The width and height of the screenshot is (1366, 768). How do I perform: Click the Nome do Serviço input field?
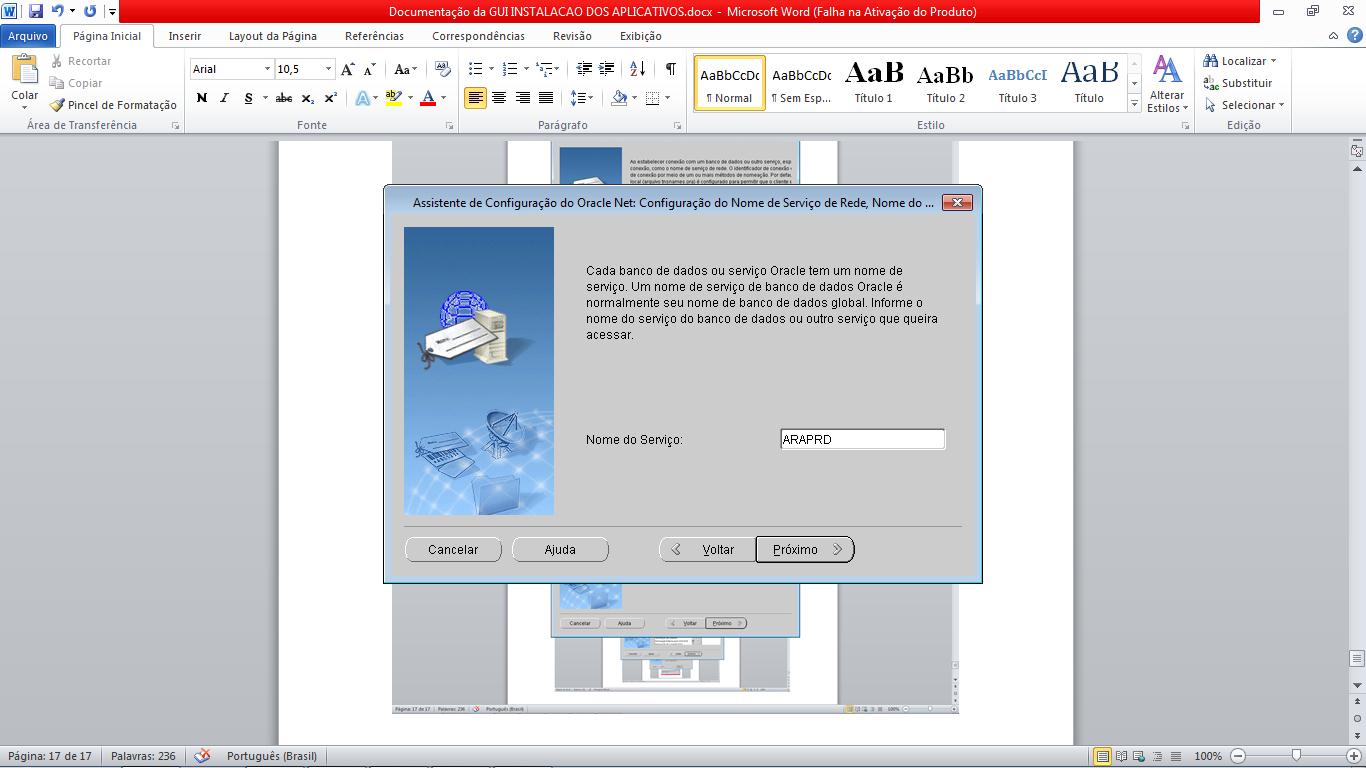coord(862,438)
